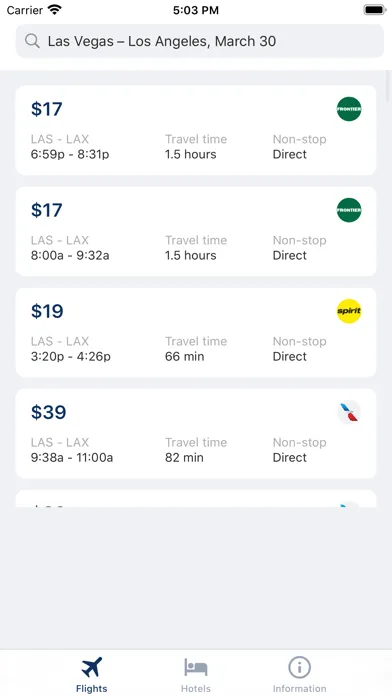Check the battery status icon
This screenshot has height=696, width=392.
pyautogui.click(x=374, y=10)
